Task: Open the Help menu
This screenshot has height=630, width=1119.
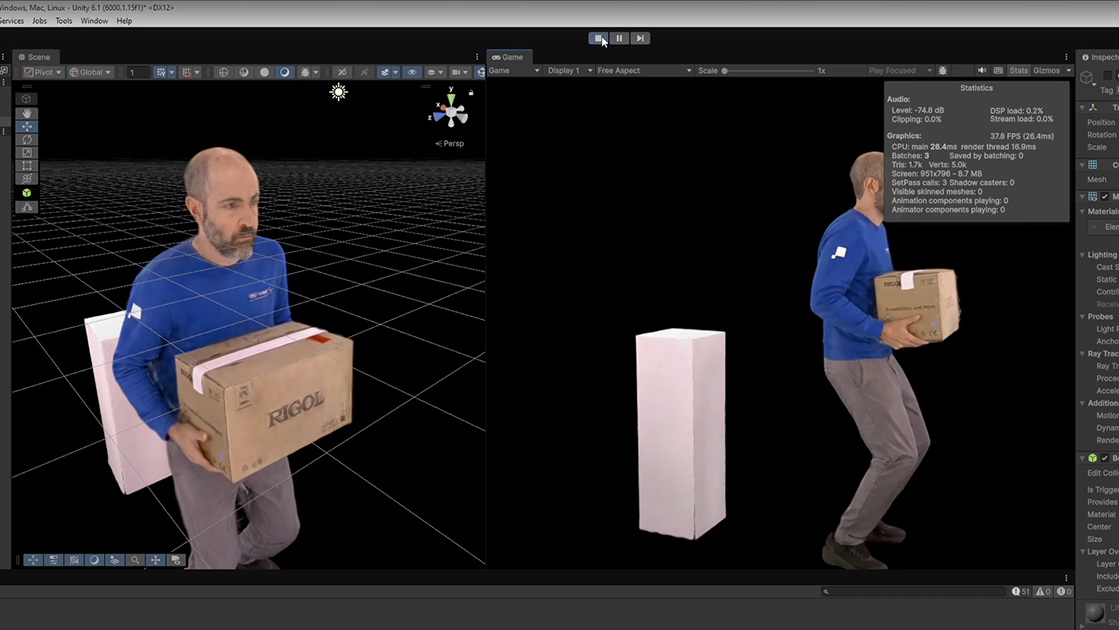Action: point(124,21)
